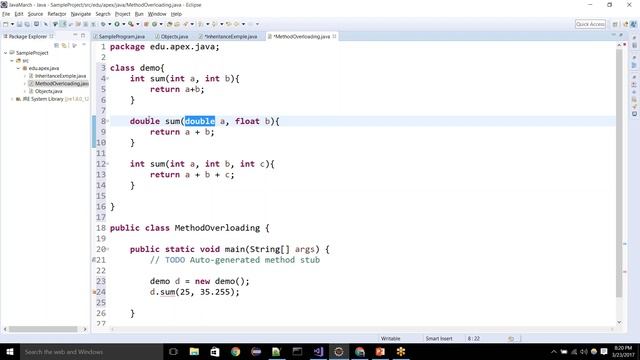
Task: Click the task marker on line 21
Action: tap(94, 260)
